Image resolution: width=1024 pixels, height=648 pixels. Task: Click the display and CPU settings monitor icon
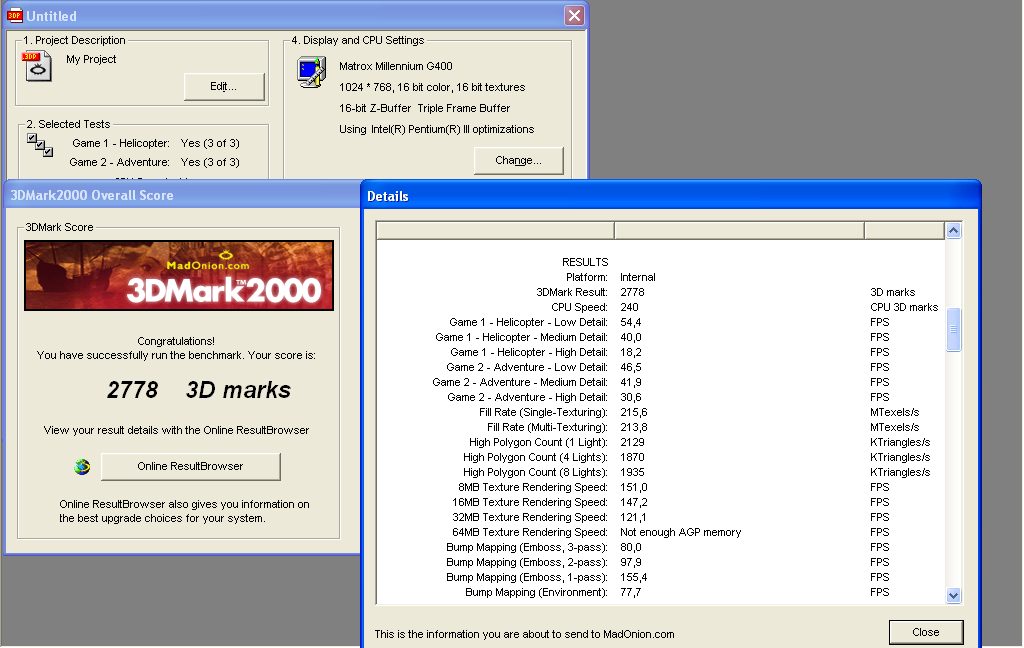(x=312, y=72)
